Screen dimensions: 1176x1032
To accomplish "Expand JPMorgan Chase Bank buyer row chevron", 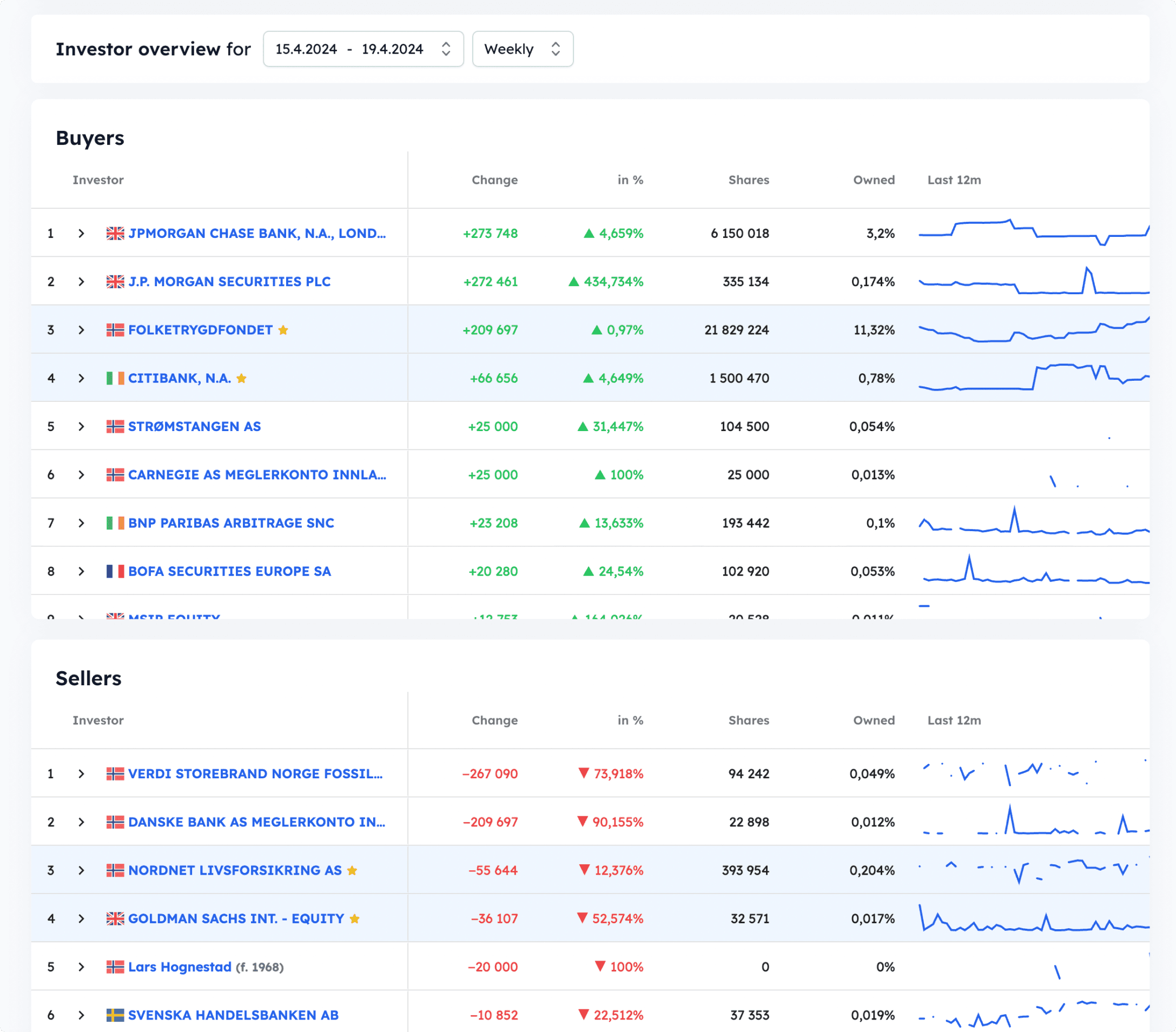I will (81, 234).
